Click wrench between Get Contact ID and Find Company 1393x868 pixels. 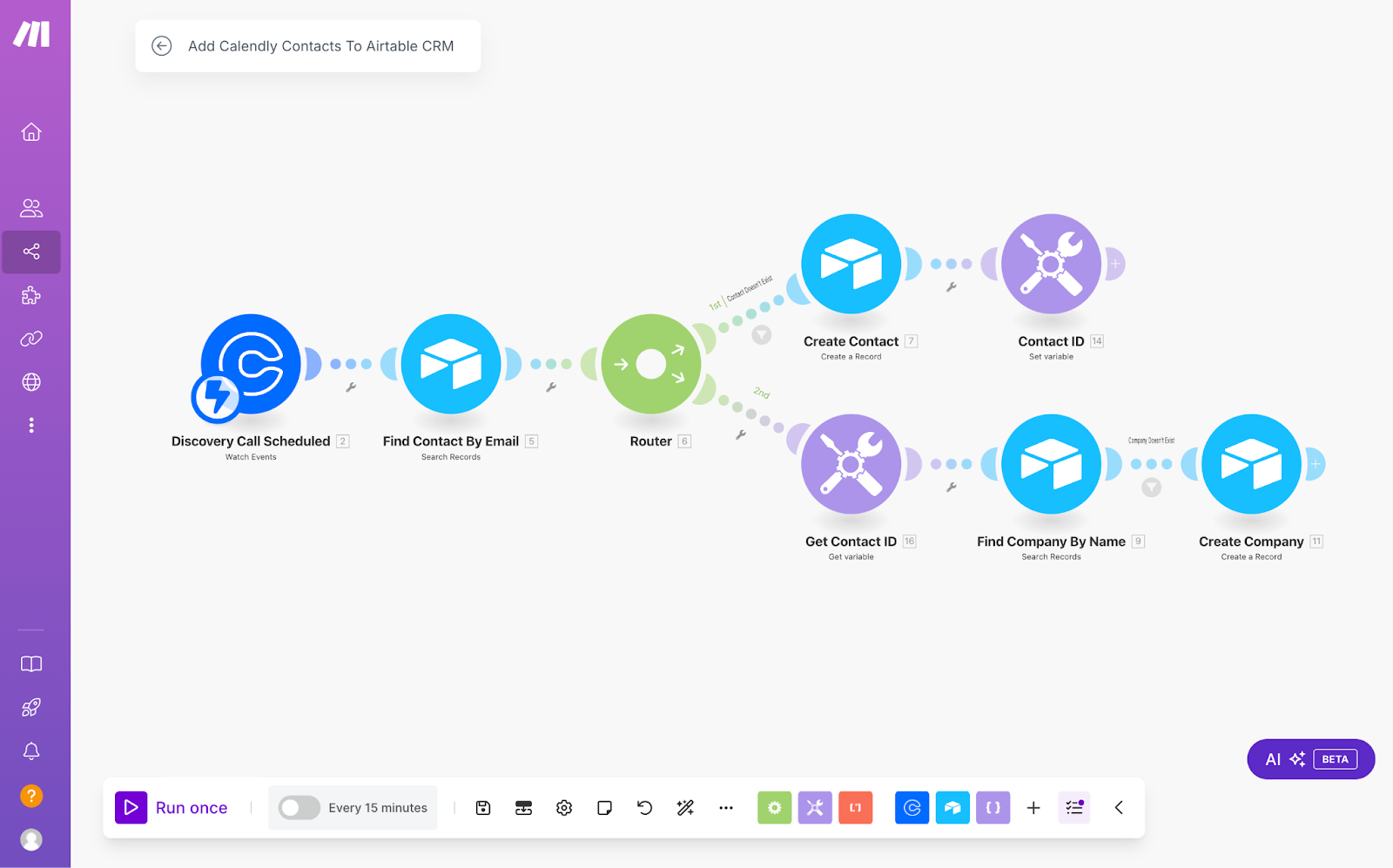pos(952,488)
